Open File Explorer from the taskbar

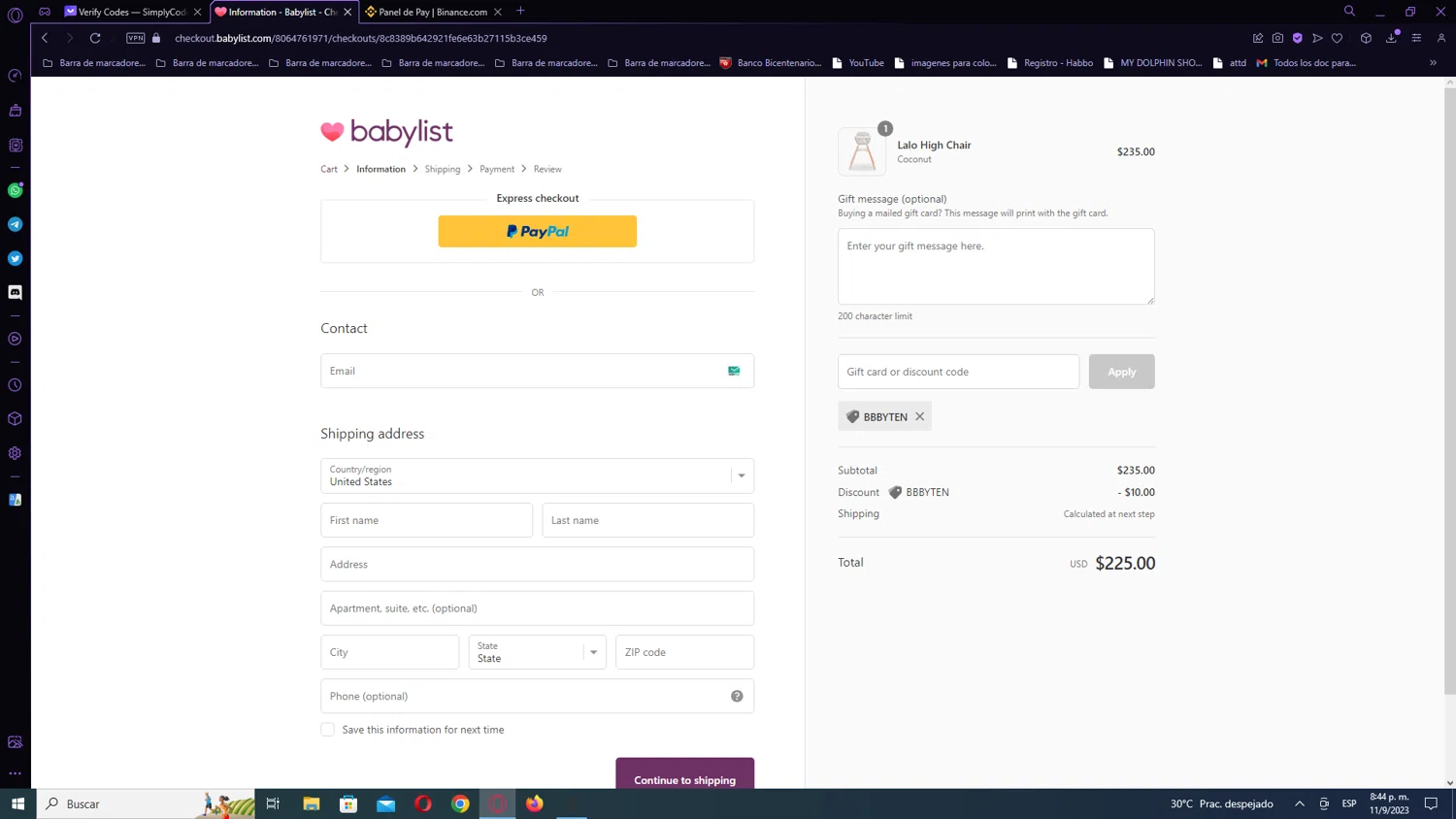312,803
